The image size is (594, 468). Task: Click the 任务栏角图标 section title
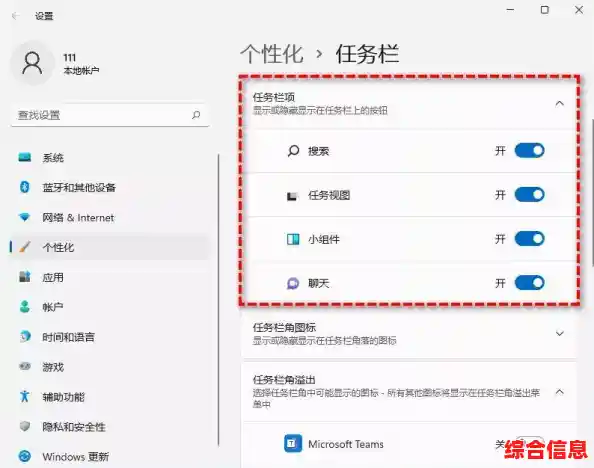(284, 327)
